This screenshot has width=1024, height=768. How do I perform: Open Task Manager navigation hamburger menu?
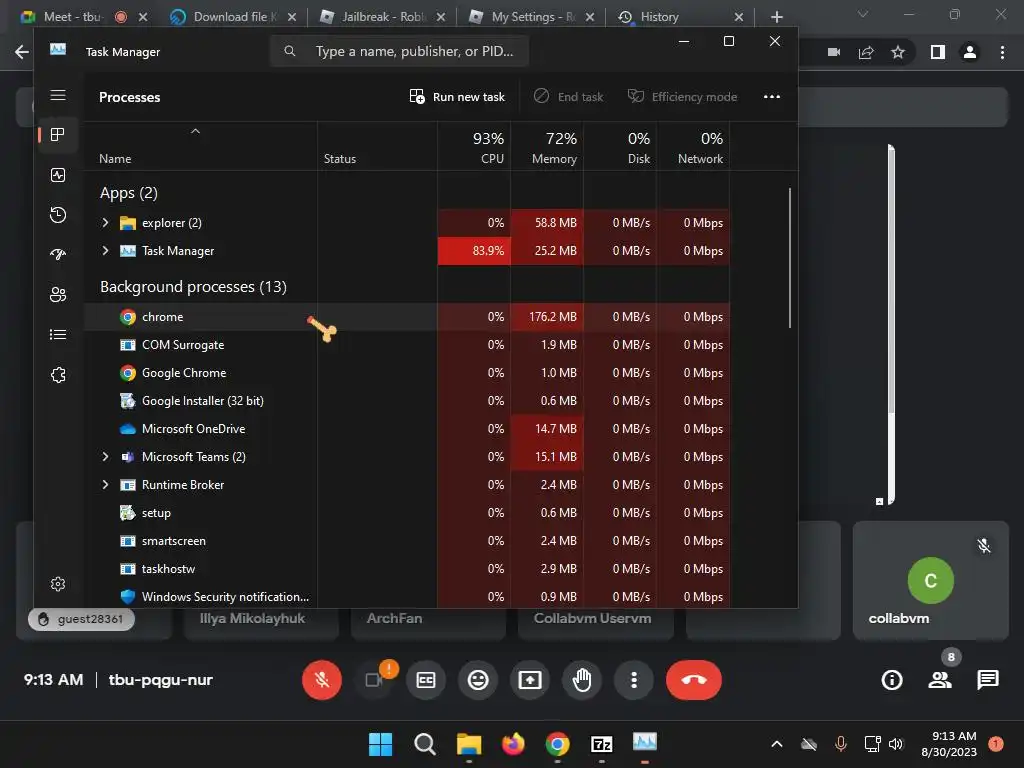57,95
